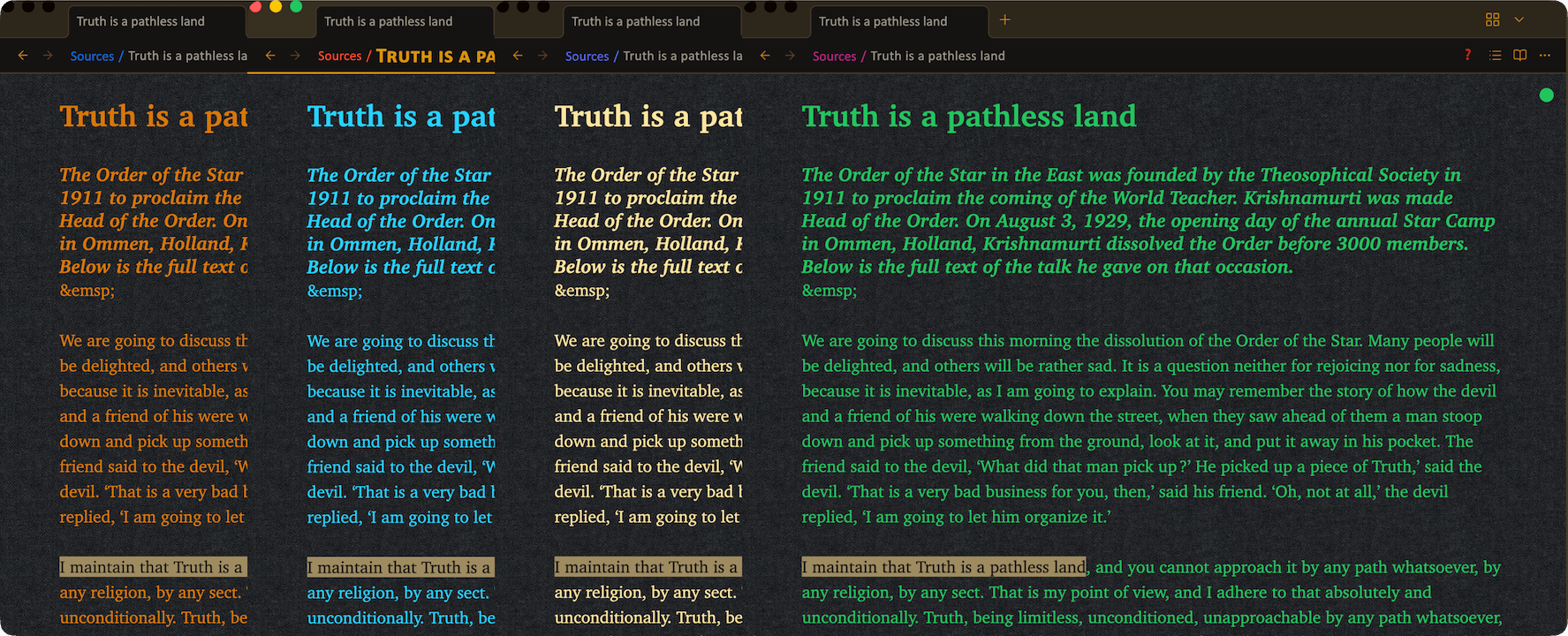Click the '&emsp;' line in green-text window
This screenshot has width=1568, height=636.
[x=829, y=290]
